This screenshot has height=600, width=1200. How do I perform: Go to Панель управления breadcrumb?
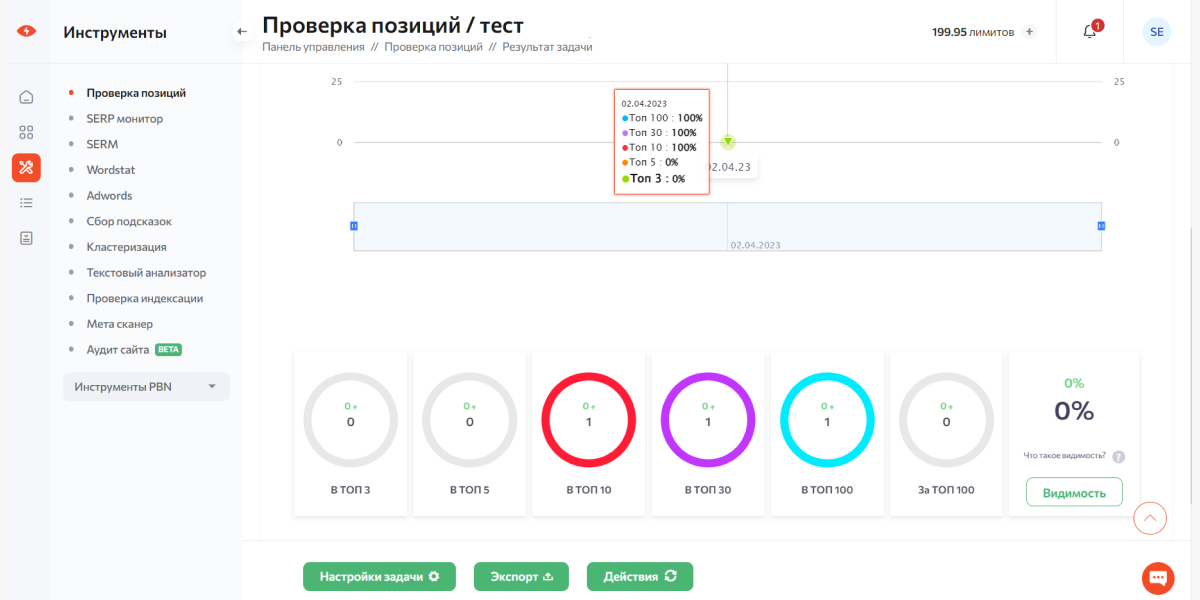coord(313,47)
